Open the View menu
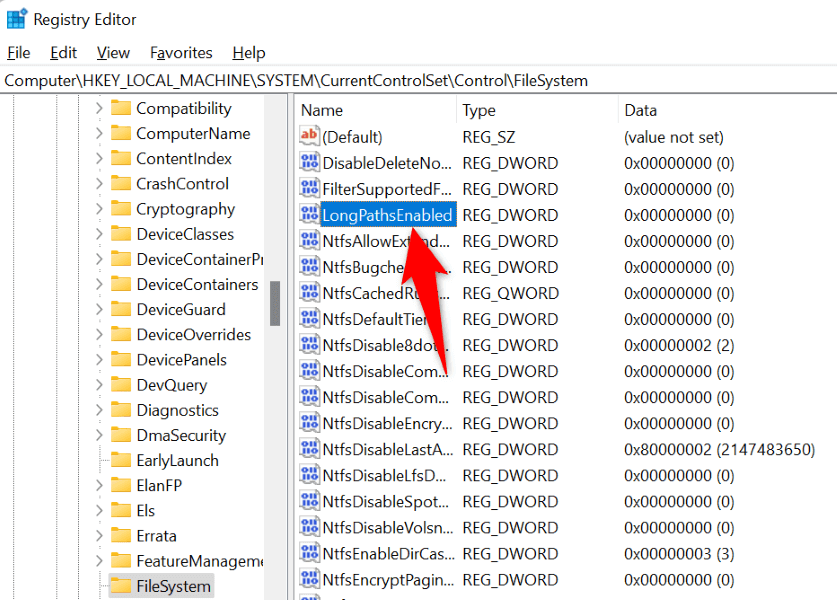837x600 pixels. (x=113, y=53)
